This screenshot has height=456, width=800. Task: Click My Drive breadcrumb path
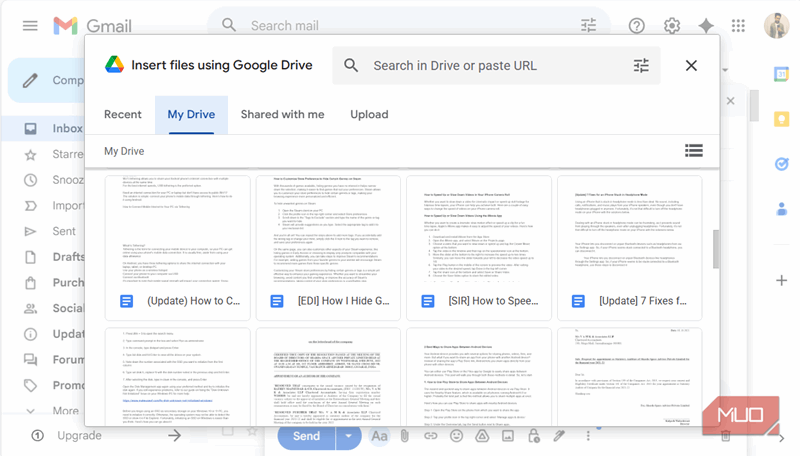click(124, 151)
